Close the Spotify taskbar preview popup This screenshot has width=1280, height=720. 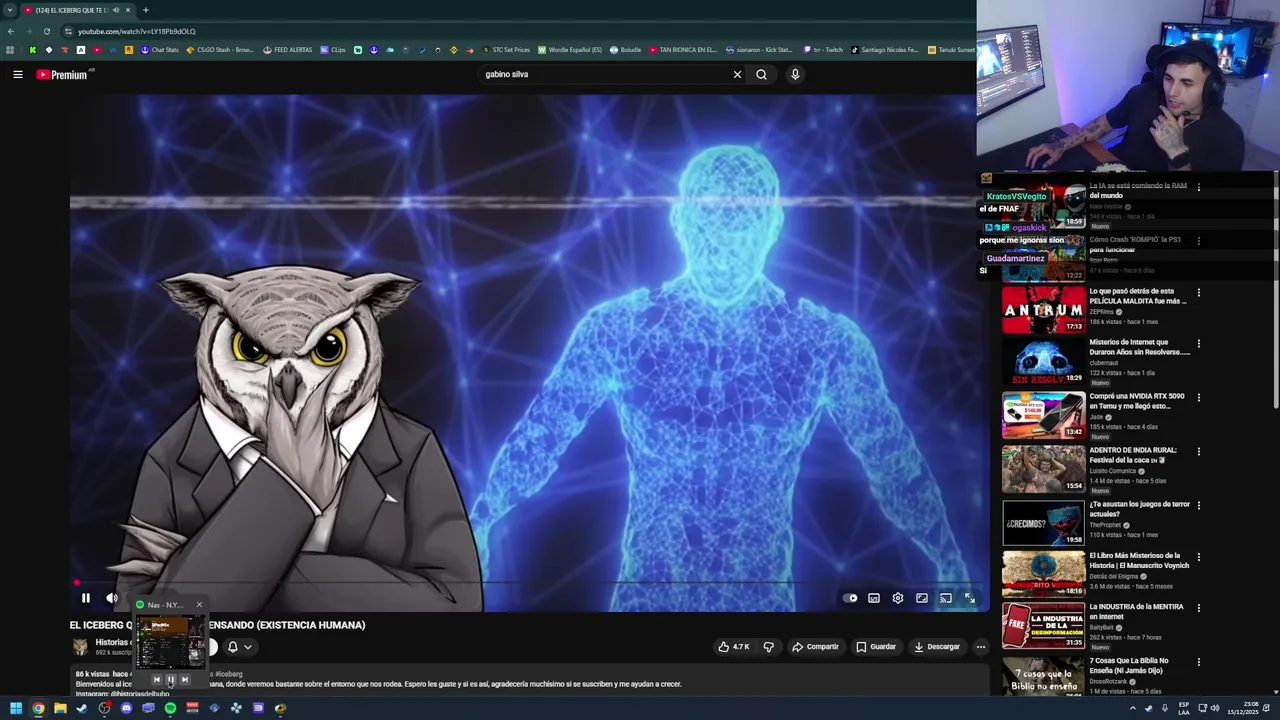tap(199, 605)
